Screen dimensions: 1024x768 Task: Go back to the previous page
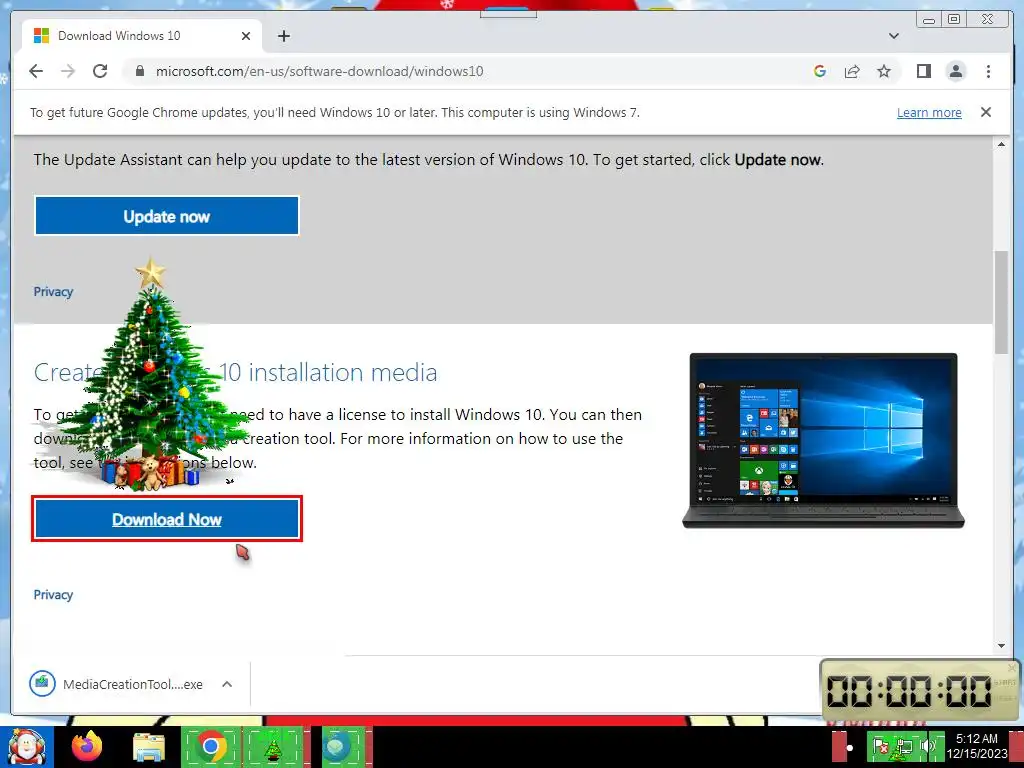pos(36,71)
